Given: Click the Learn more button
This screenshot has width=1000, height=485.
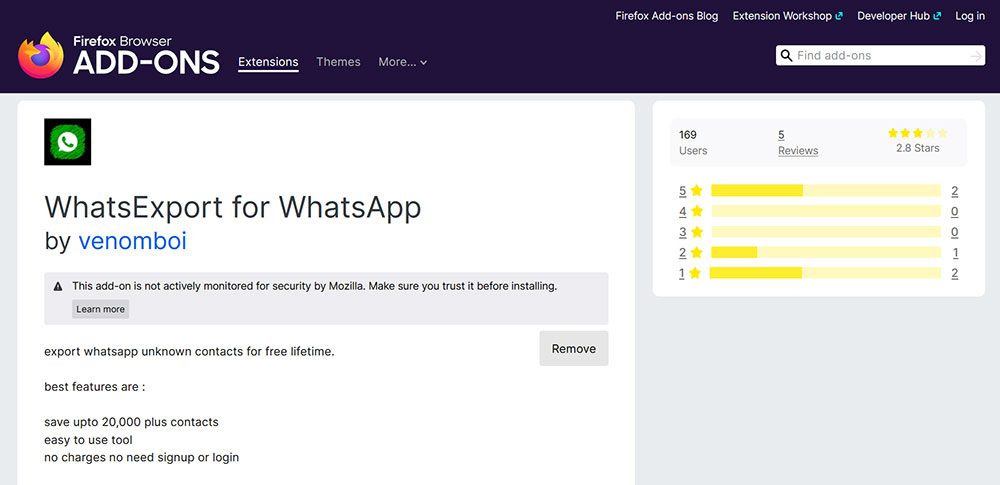Looking at the screenshot, I should click(x=101, y=310).
